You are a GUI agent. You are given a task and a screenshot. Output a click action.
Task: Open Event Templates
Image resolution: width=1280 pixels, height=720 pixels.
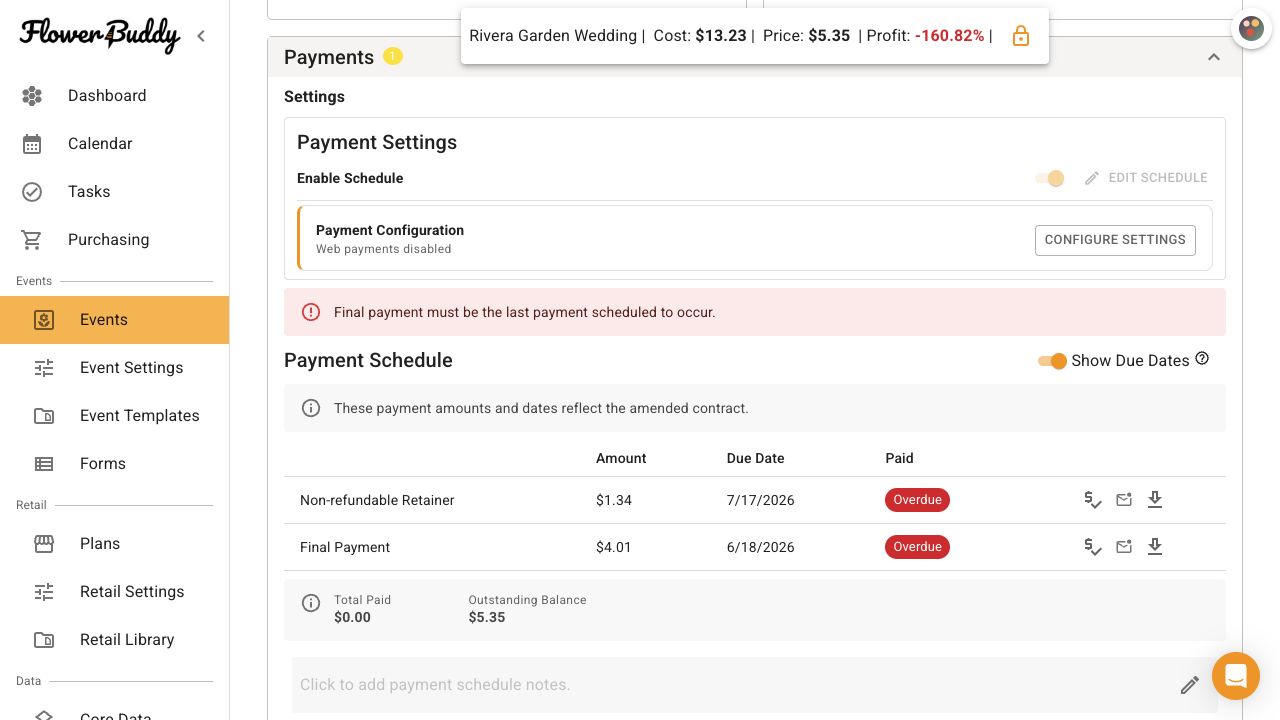115,416
